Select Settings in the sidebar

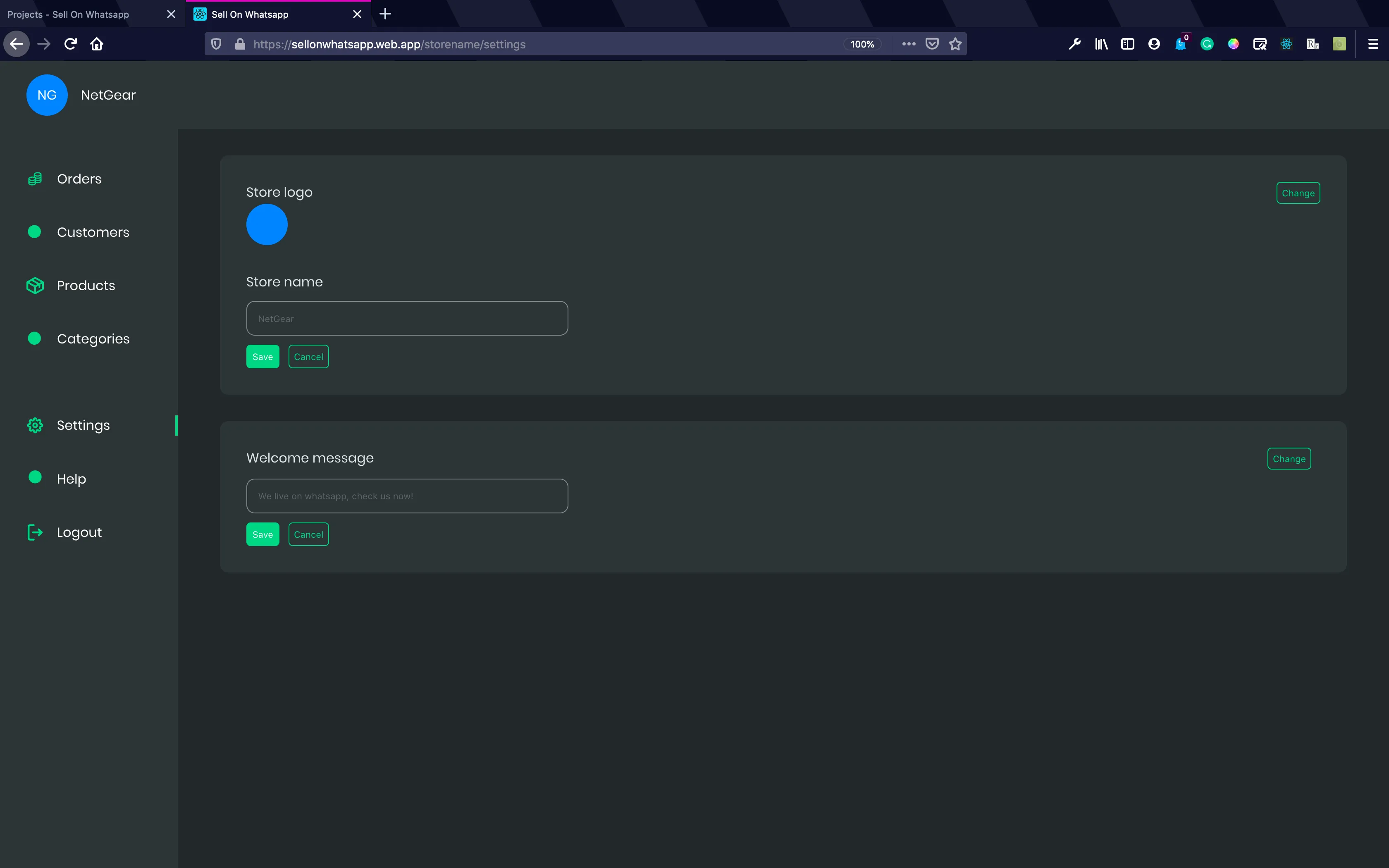click(83, 425)
